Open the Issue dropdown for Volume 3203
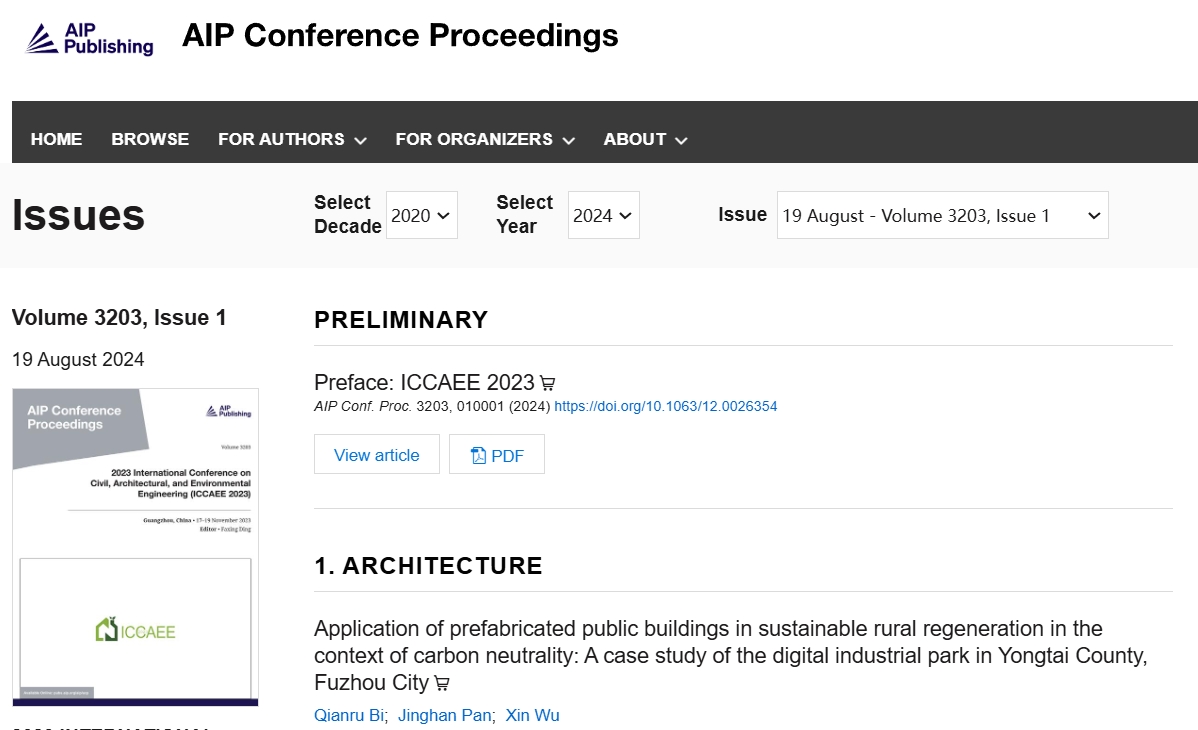 pos(943,216)
